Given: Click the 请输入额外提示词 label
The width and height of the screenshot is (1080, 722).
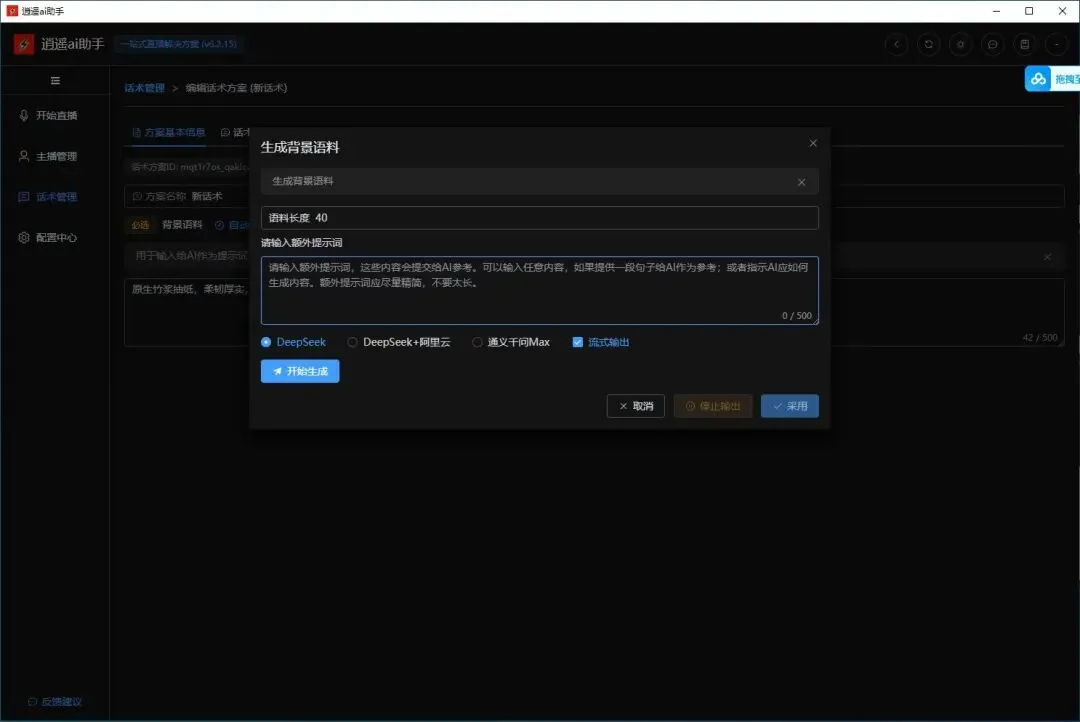Looking at the screenshot, I should pyautogui.click(x=302, y=243).
